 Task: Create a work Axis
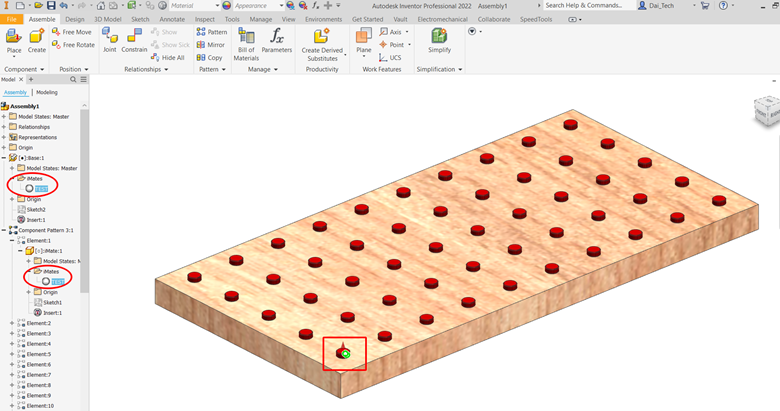[390, 32]
